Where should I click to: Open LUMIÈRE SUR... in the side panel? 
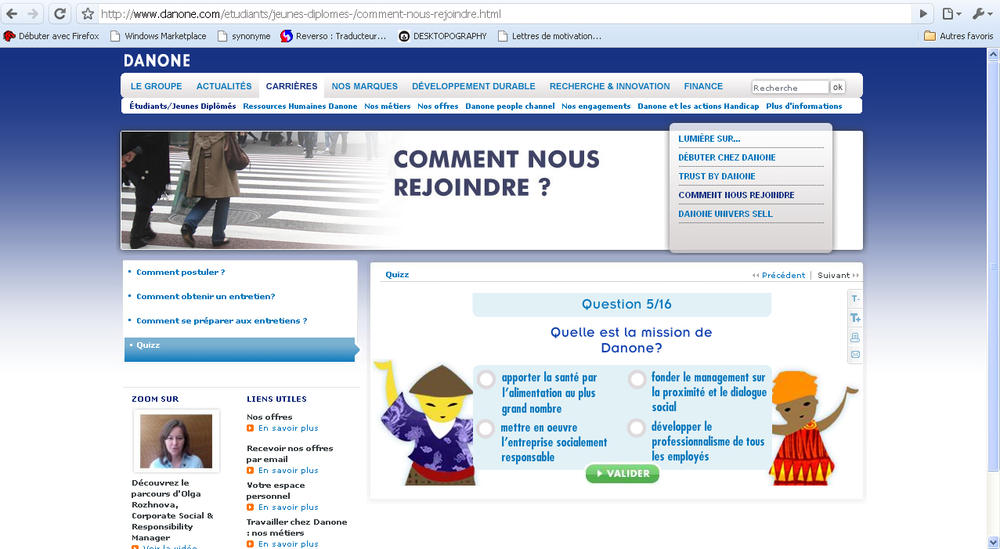[709, 138]
